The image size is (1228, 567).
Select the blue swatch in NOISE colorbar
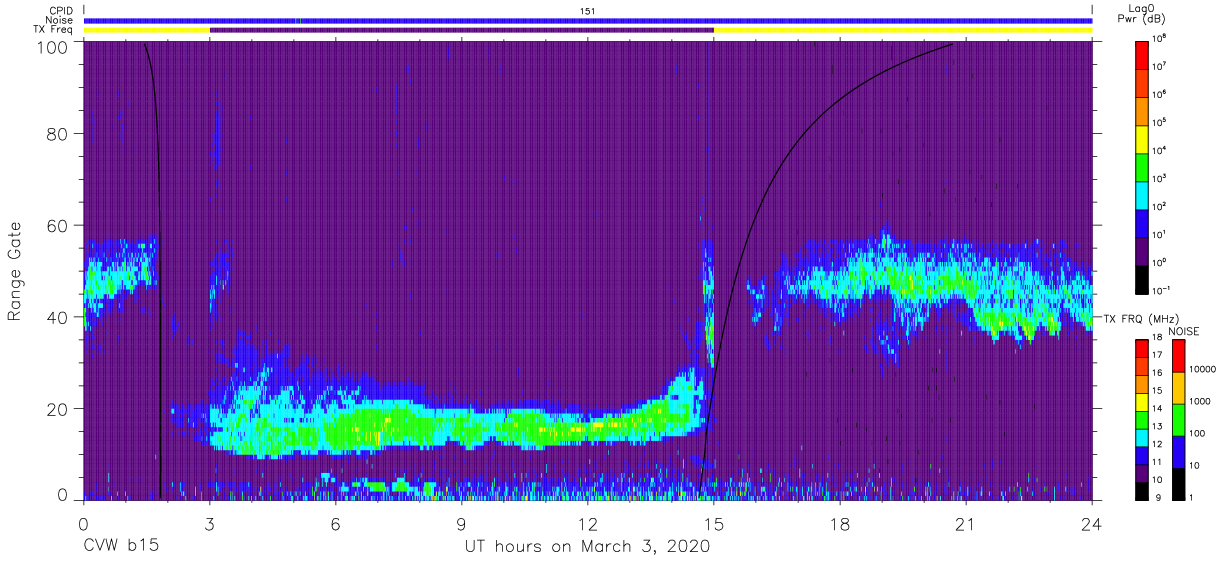coord(1177,451)
